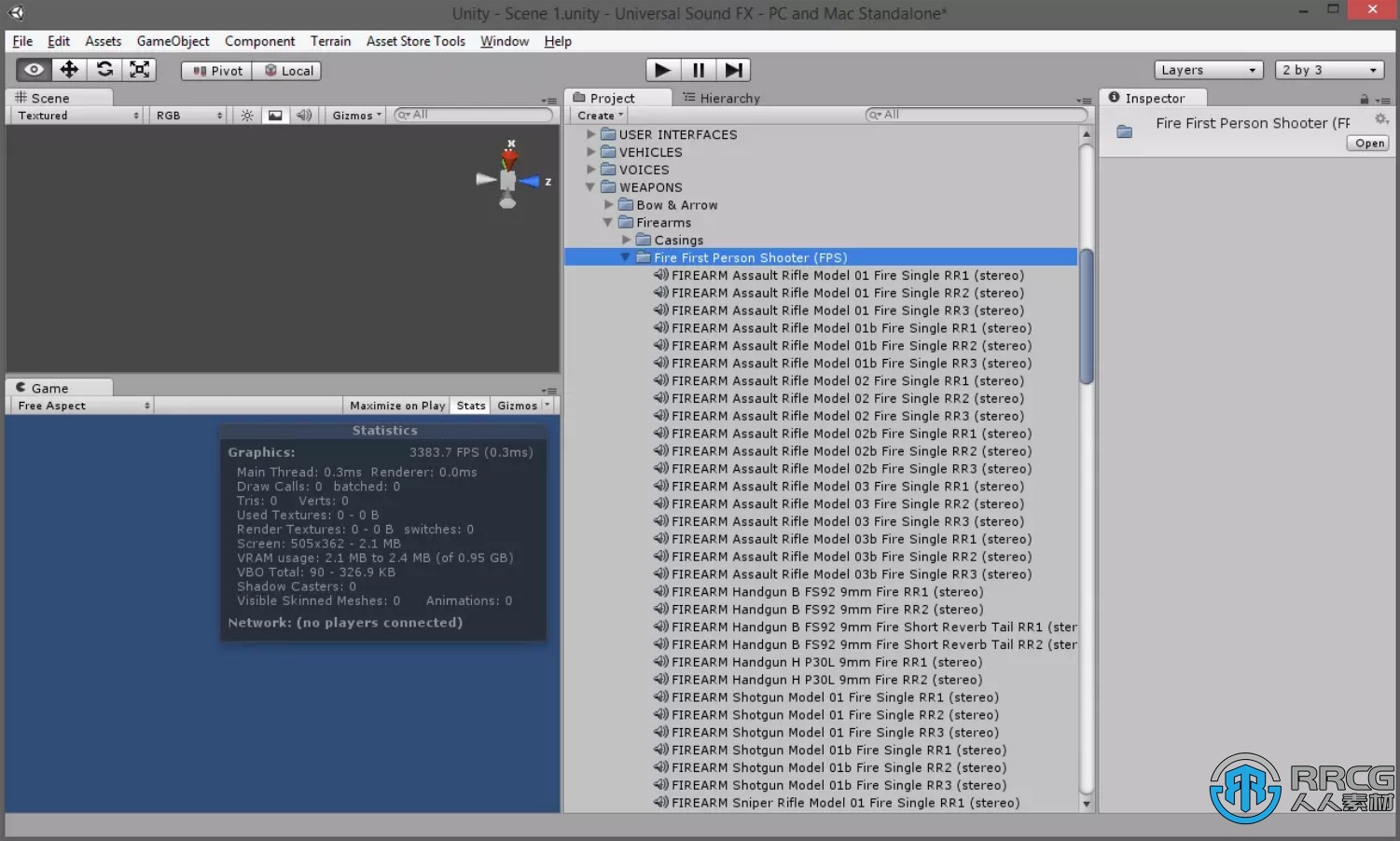Open the Layers dropdown
Screen dimensions: 1400x841
tap(1209, 70)
